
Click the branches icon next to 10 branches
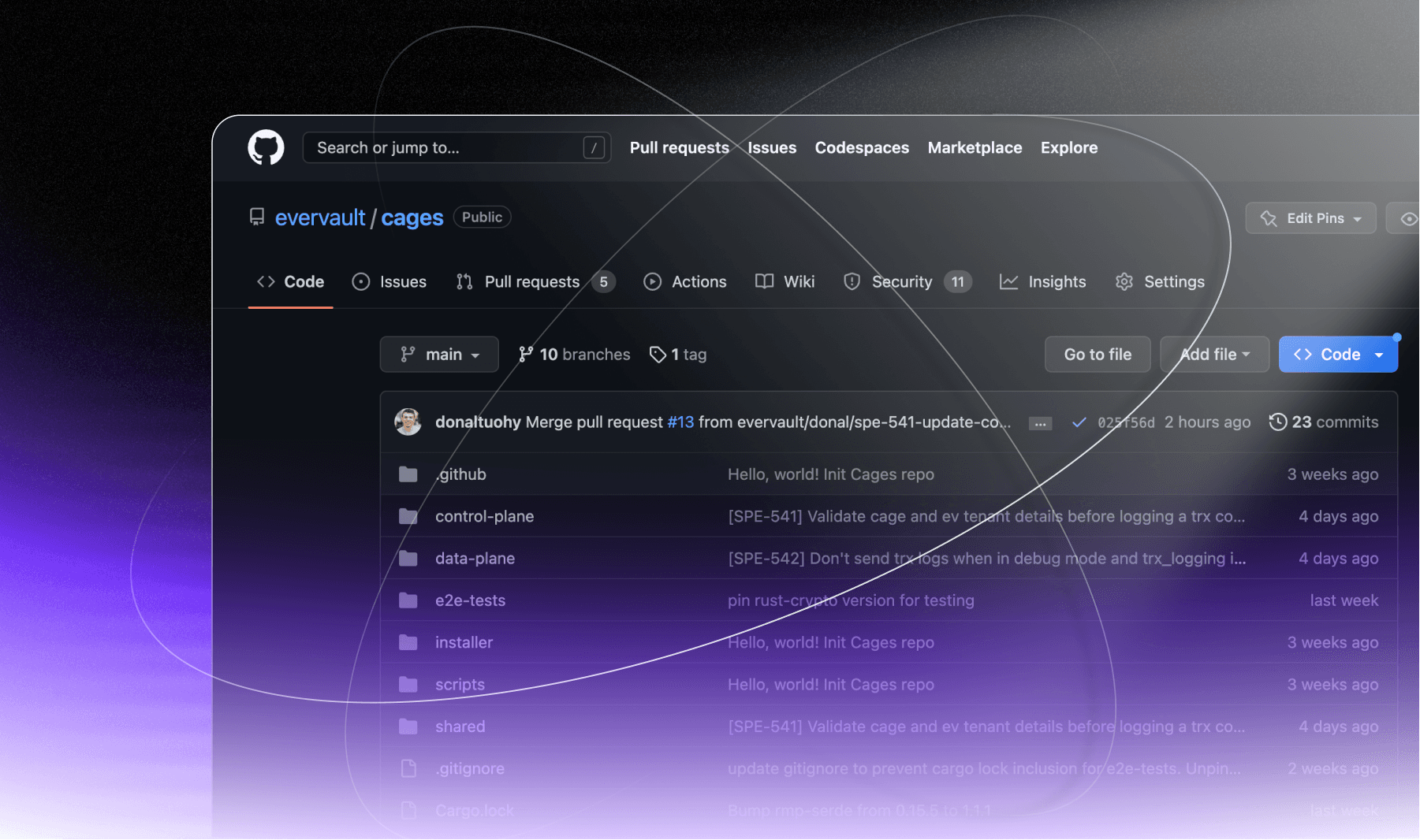[526, 355]
